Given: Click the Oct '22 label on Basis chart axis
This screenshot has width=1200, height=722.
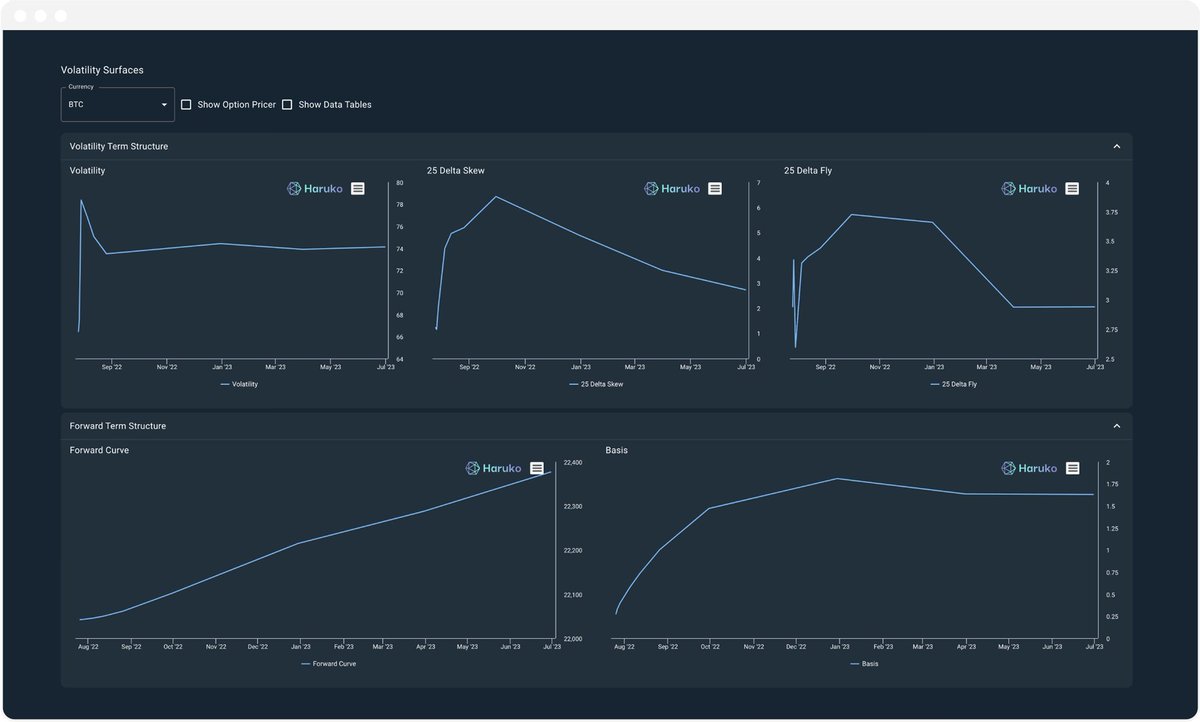Looking at the screenshot, I should [710, 647].
